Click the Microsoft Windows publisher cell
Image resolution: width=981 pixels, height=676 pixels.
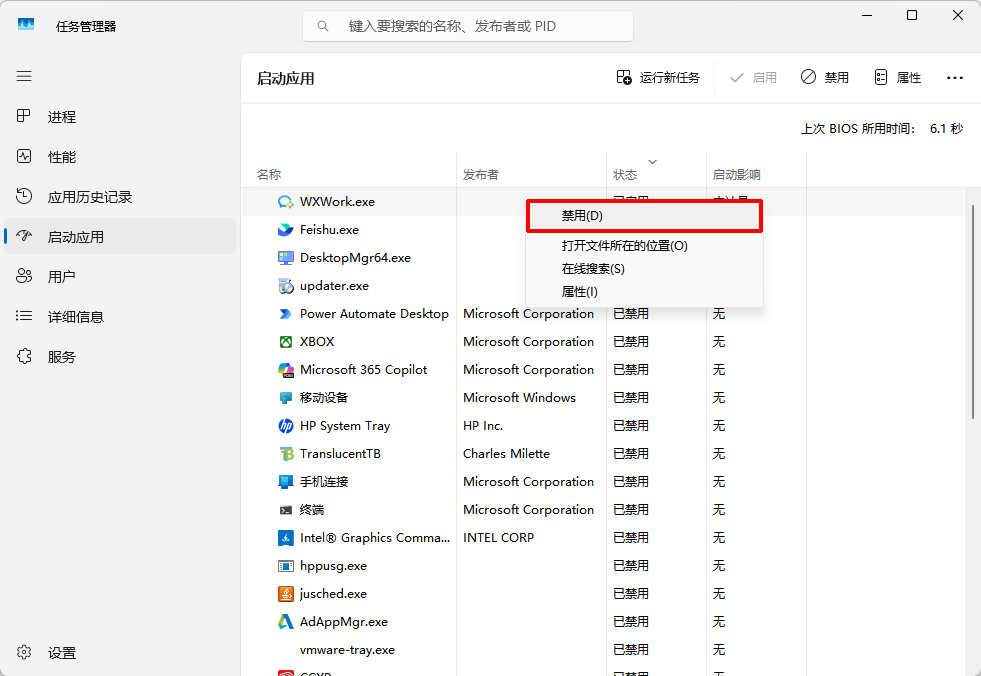point(519,397)
